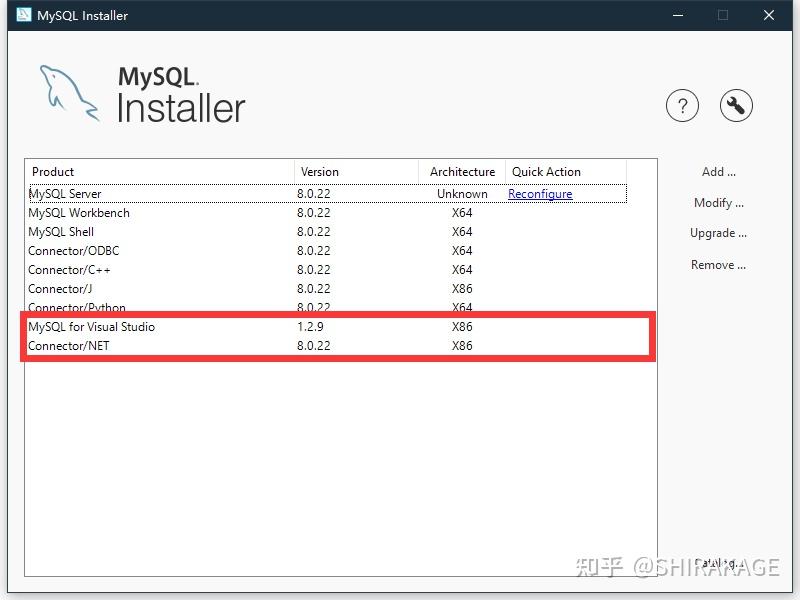Select the Connector/ODBC entry
Screen dimensions: 800x600
[150, 251]
